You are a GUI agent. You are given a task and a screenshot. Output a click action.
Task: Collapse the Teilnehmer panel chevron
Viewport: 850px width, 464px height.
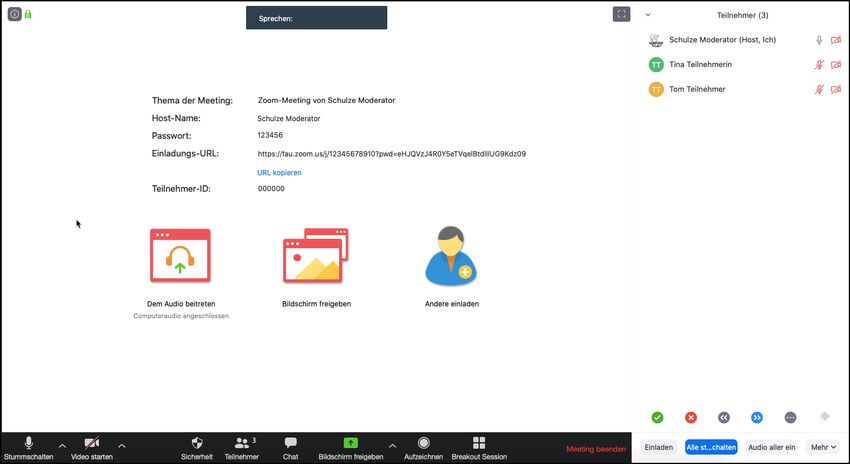point(648,15)
